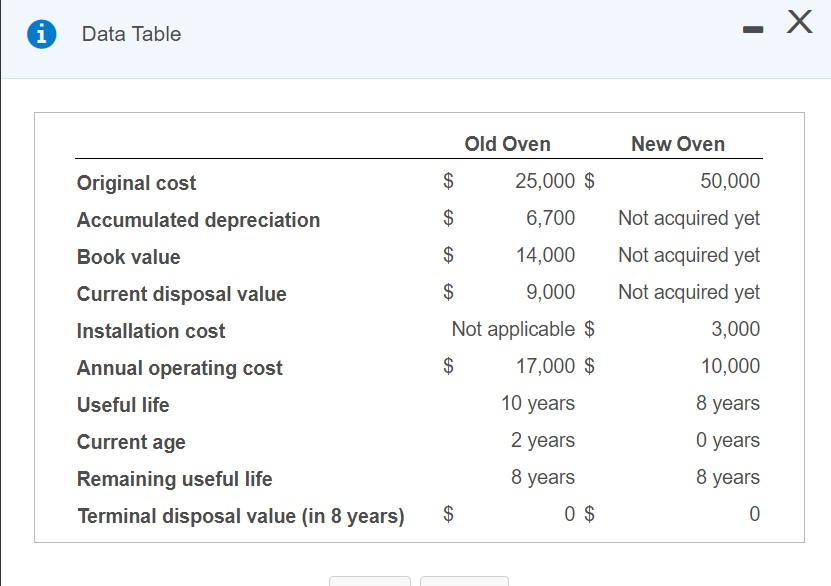This screenshot has width=831, height=586.
Task: Select the 14,000 book value
Action: [545, 255]
